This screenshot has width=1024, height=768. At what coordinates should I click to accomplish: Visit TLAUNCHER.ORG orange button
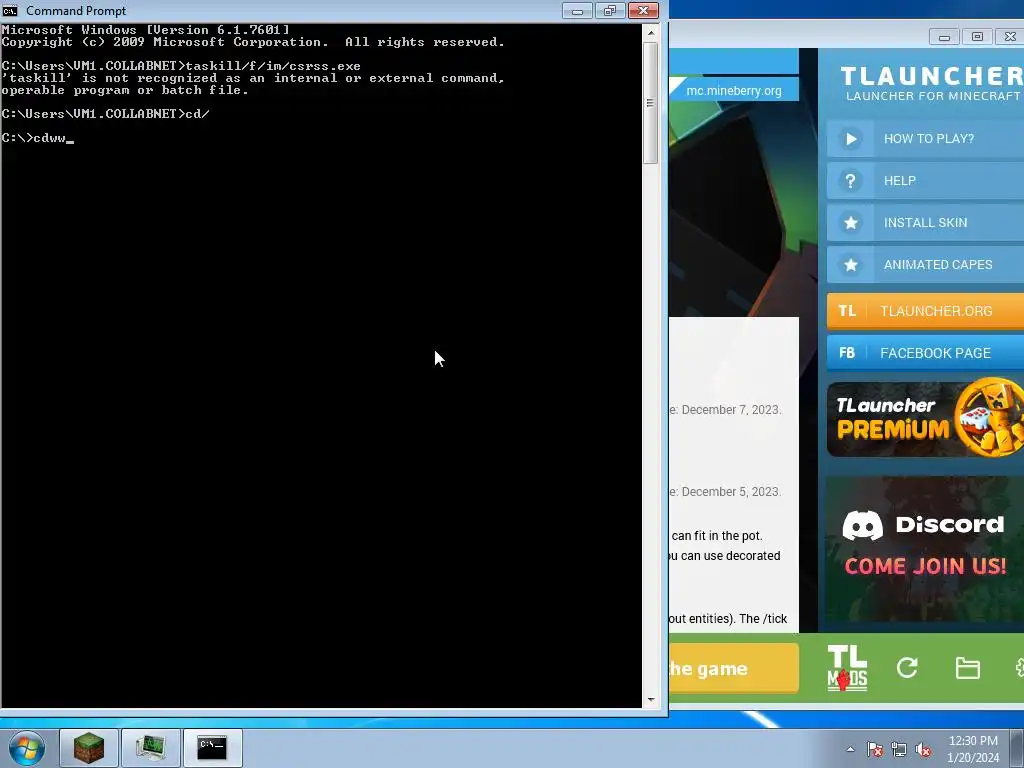point(925,311)
